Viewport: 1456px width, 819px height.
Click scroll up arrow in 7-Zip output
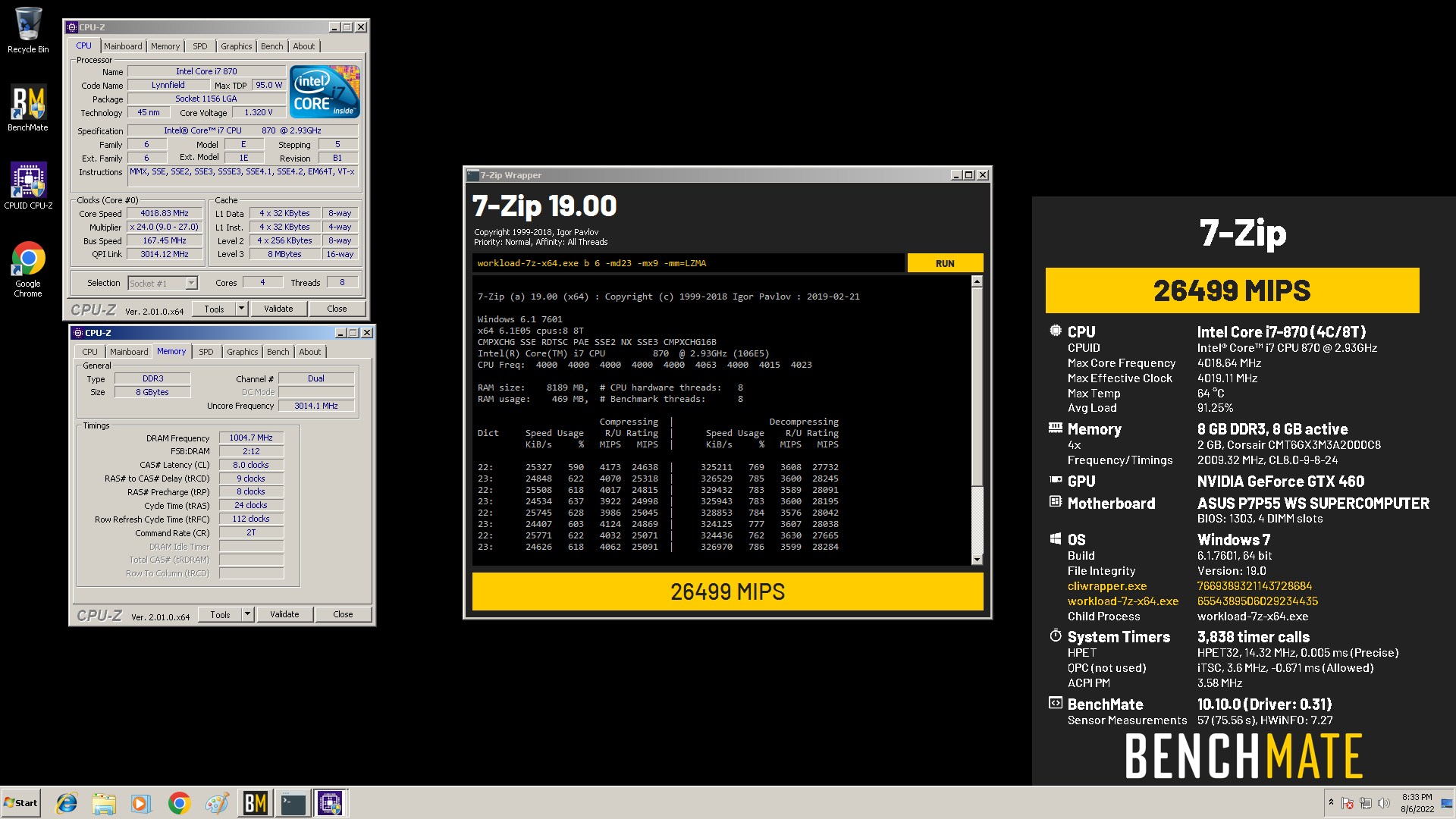click(x=977, y=281)
